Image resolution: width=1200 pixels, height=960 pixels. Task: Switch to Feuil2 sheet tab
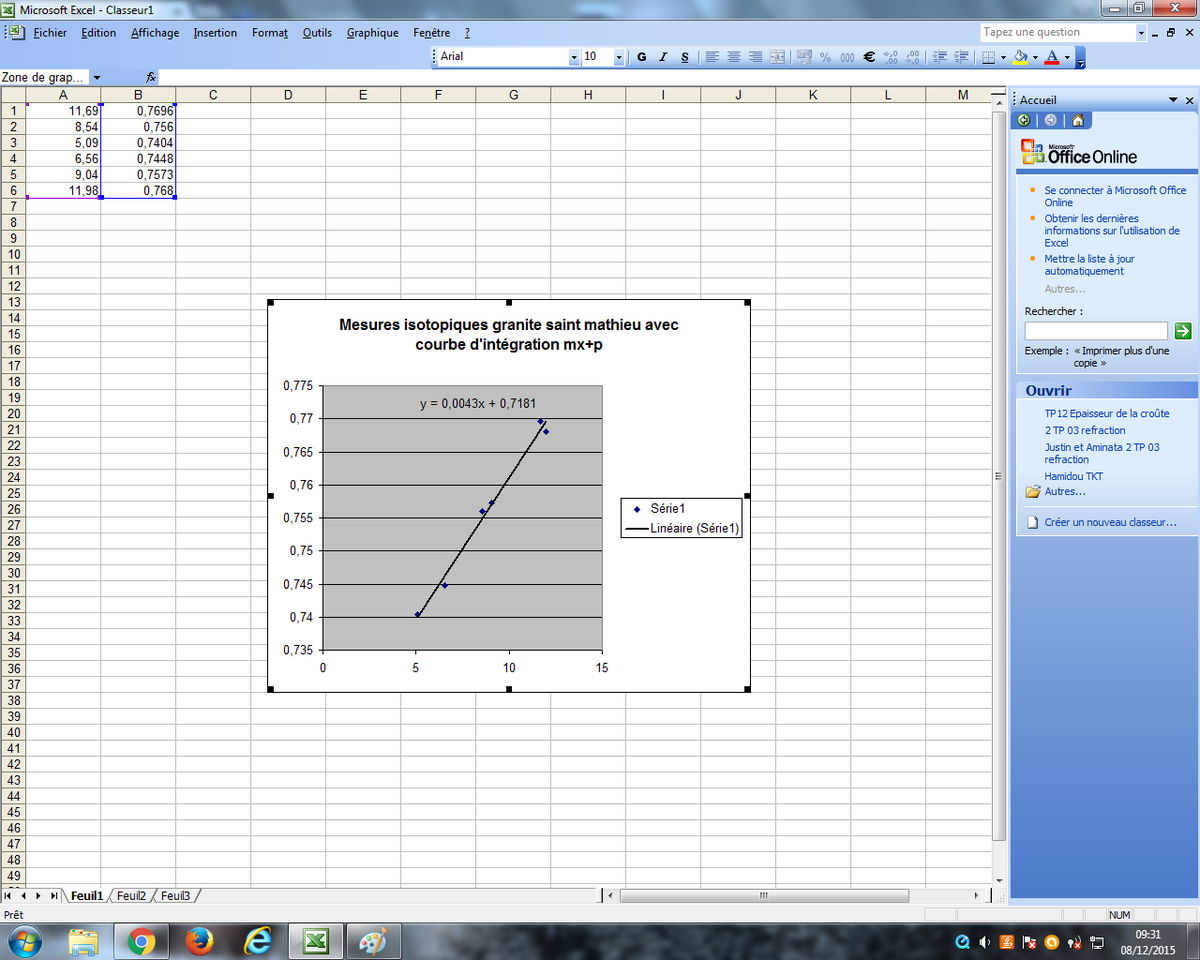click(131, 896)
